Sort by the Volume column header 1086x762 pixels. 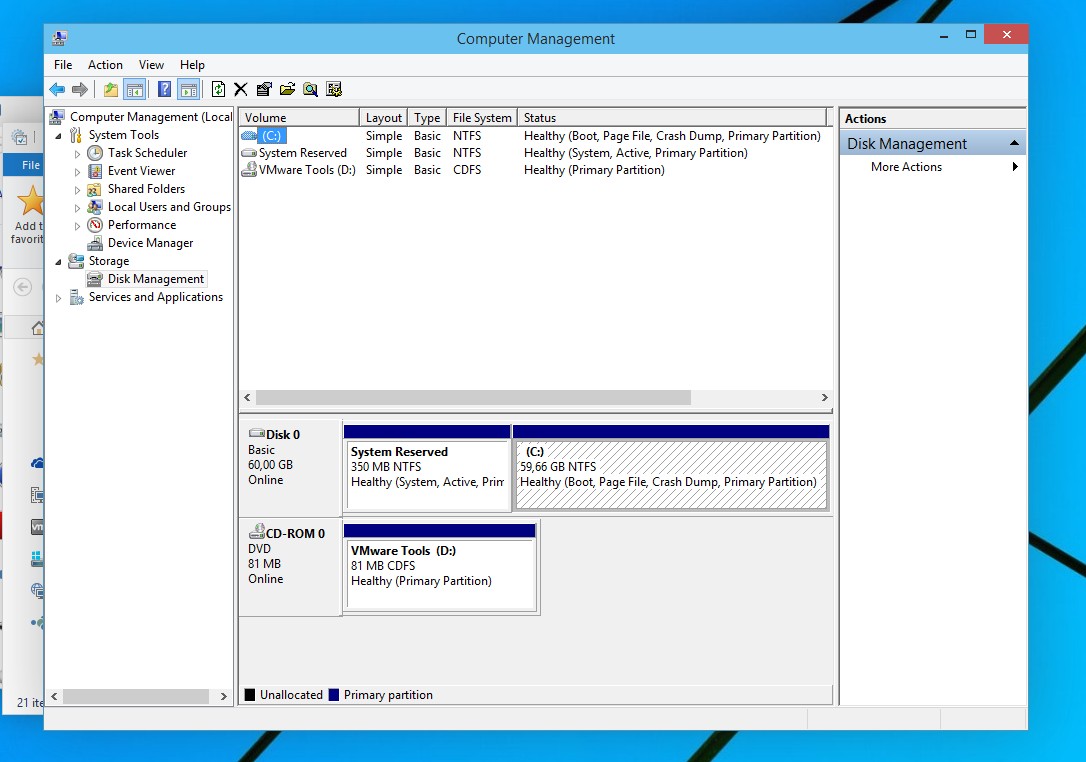[299, 117]
